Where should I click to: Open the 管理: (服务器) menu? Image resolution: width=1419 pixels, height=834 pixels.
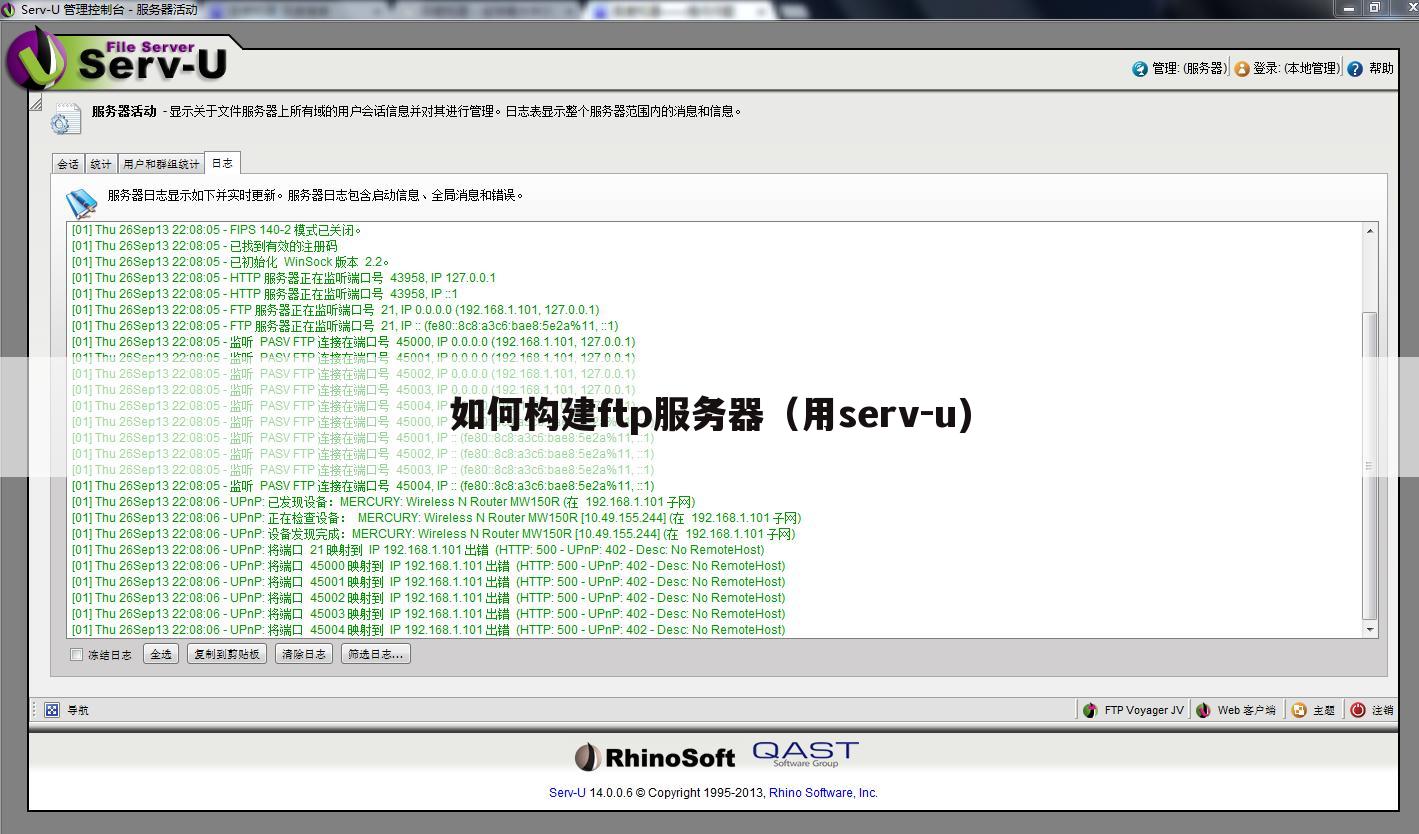click(x=1179, y=69)
